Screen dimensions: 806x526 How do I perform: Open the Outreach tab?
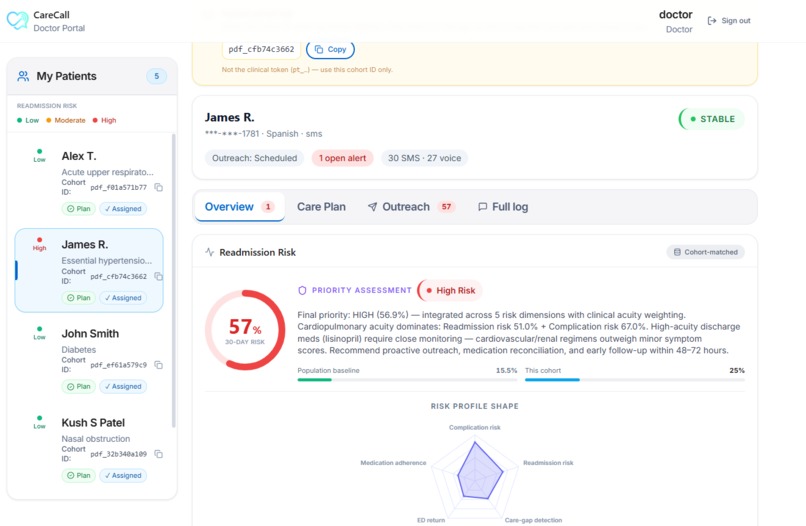(412, 207)
